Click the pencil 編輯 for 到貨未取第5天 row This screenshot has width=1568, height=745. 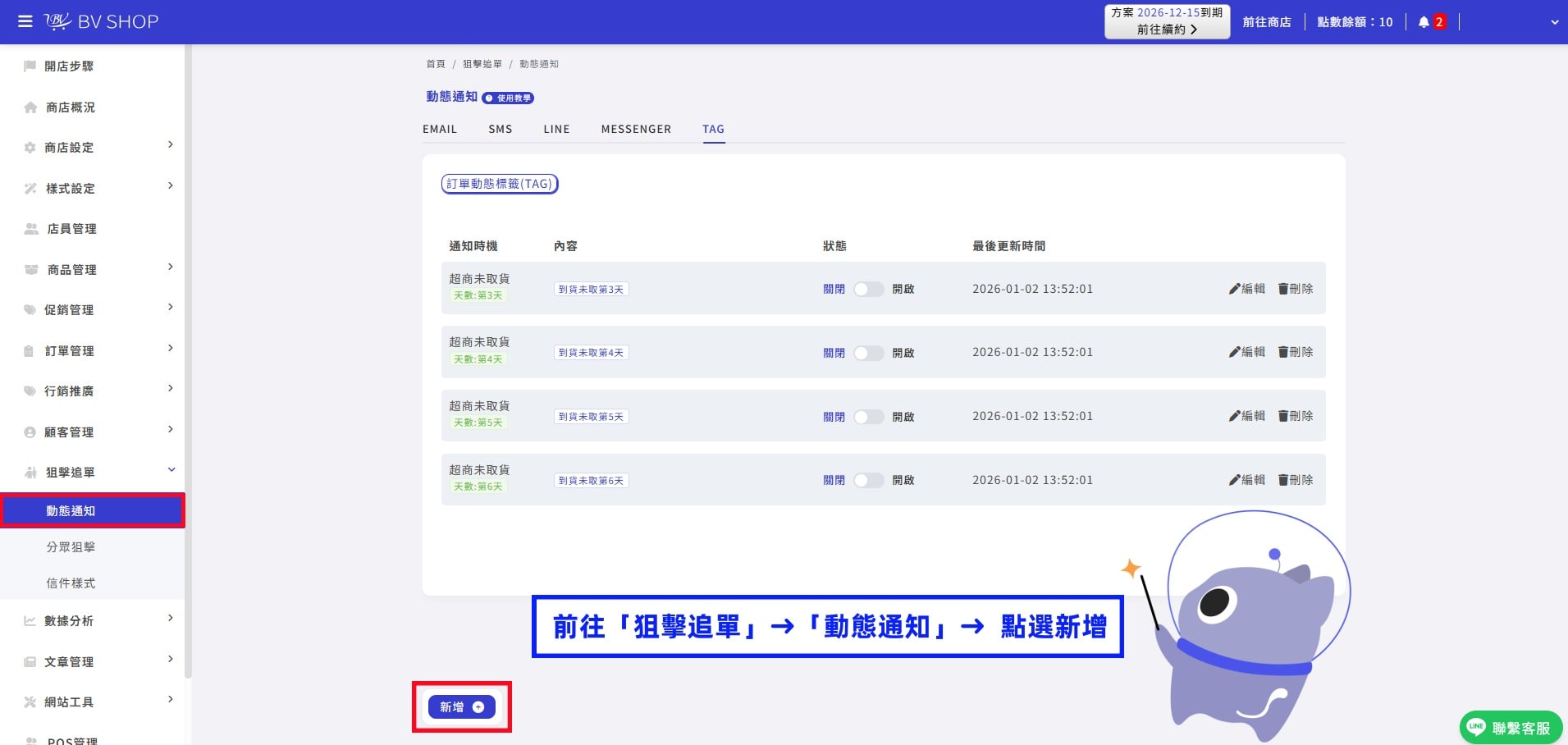(1246, 416)
